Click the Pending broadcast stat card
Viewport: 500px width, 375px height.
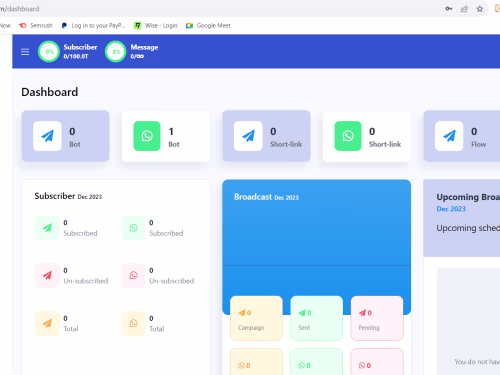point(377,318)
